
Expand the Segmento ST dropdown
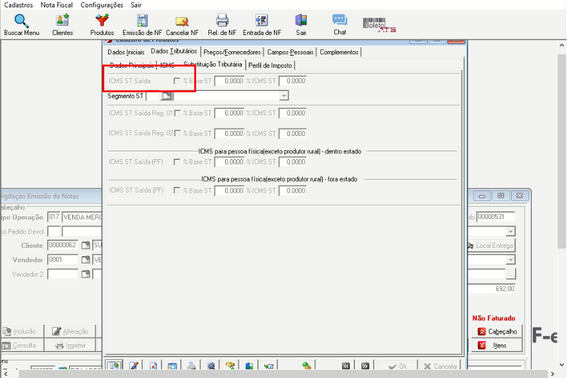[x=284, y=96]
